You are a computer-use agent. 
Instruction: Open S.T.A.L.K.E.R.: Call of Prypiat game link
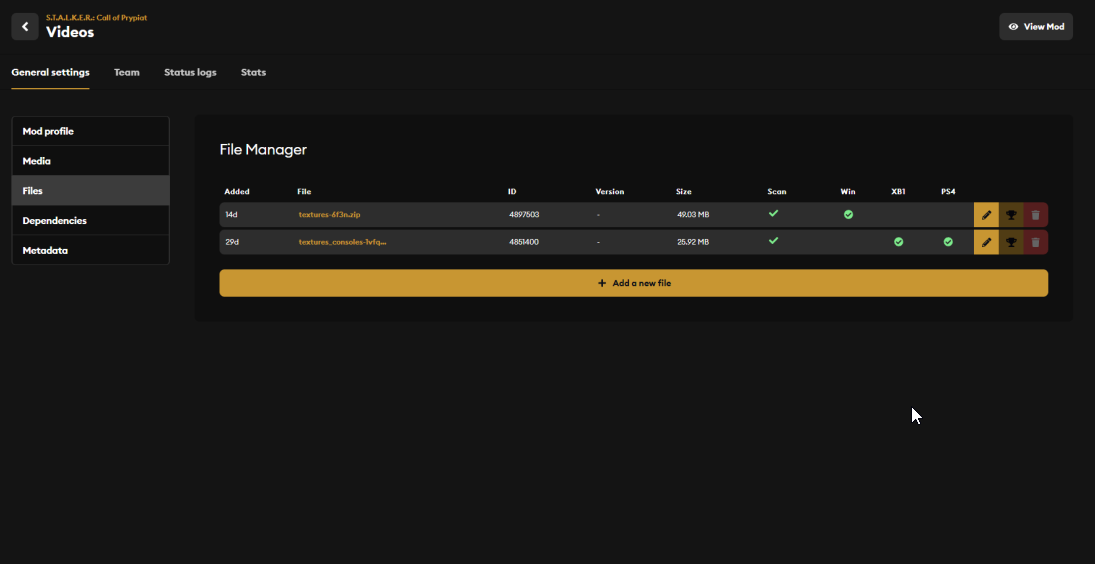[96, 17]
